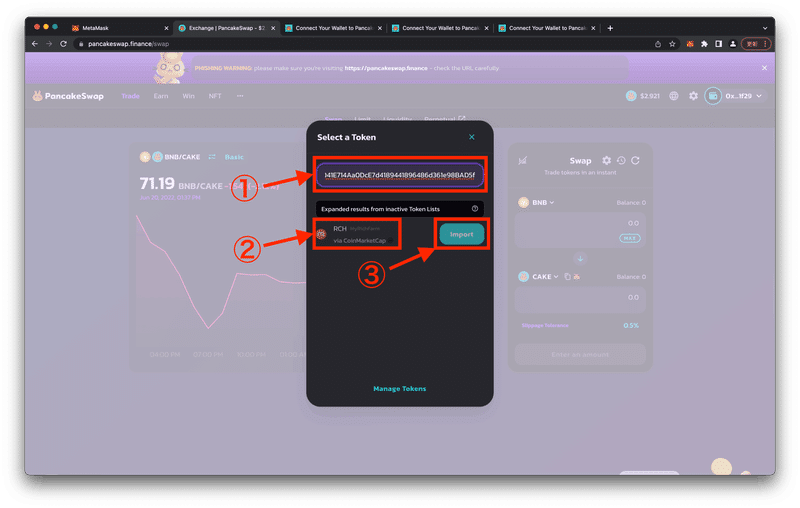Image resolution: width=800 pixels, height=508 pixels.
Task: Open the Win menu
Action: [188, 96]
